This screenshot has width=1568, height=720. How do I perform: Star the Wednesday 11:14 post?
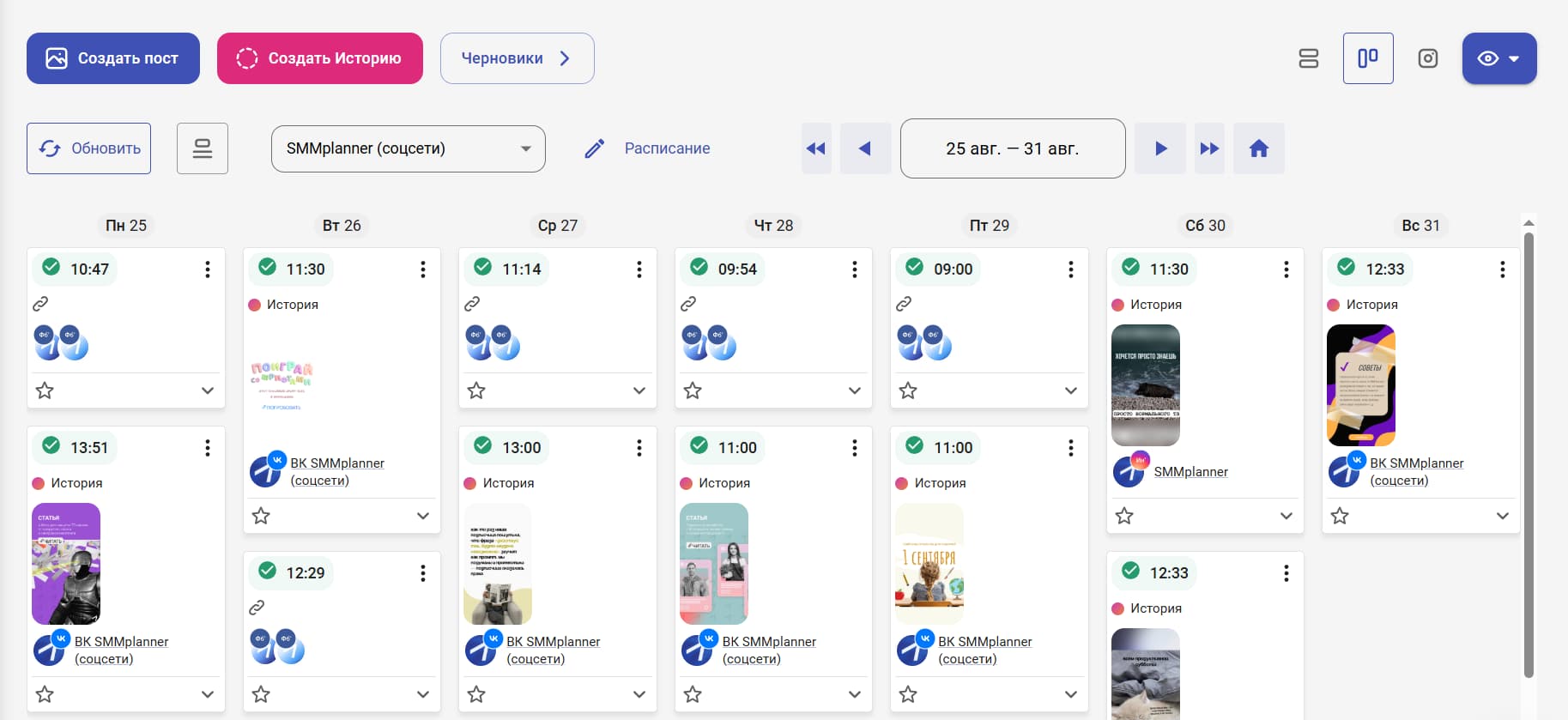pos(476,390)
